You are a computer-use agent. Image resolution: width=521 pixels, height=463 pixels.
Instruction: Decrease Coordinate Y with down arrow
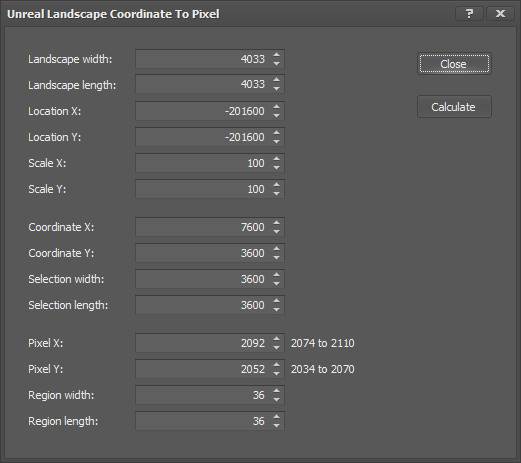[276, 257]
